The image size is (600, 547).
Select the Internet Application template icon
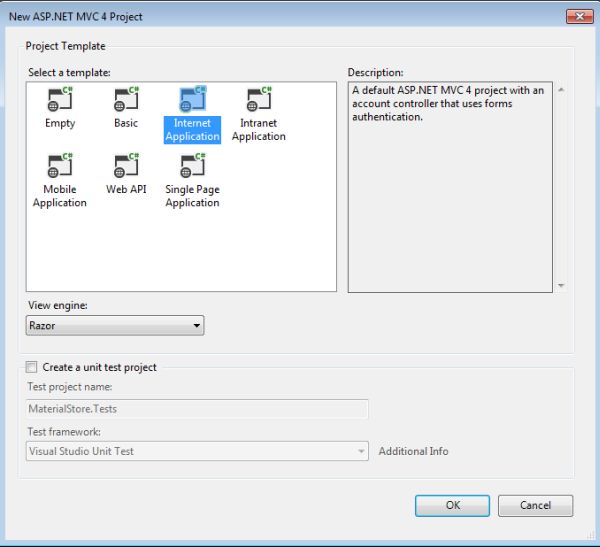[192, 99]
